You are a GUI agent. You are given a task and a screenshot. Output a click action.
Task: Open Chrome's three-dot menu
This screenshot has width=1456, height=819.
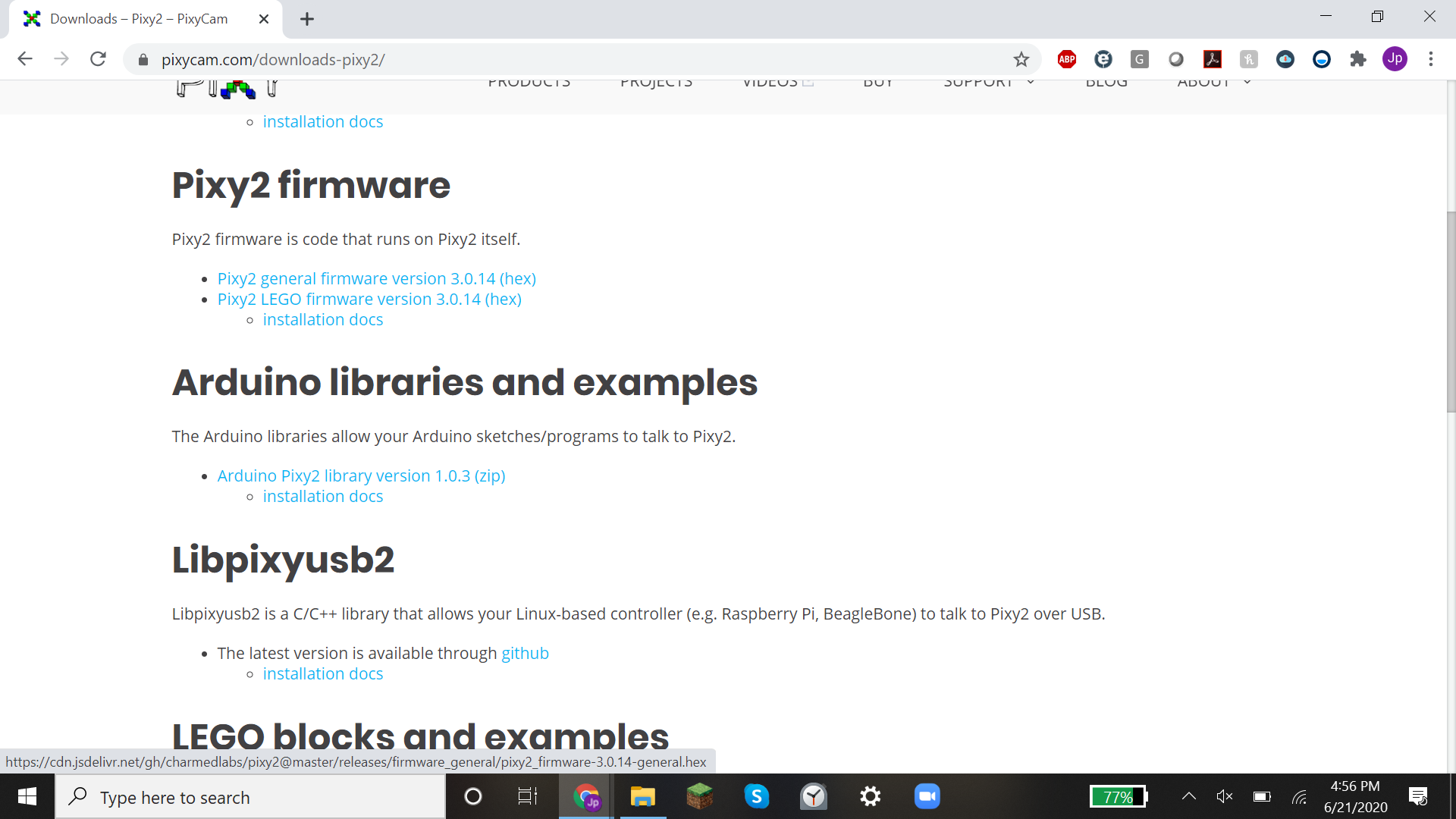pos(1431,58)
